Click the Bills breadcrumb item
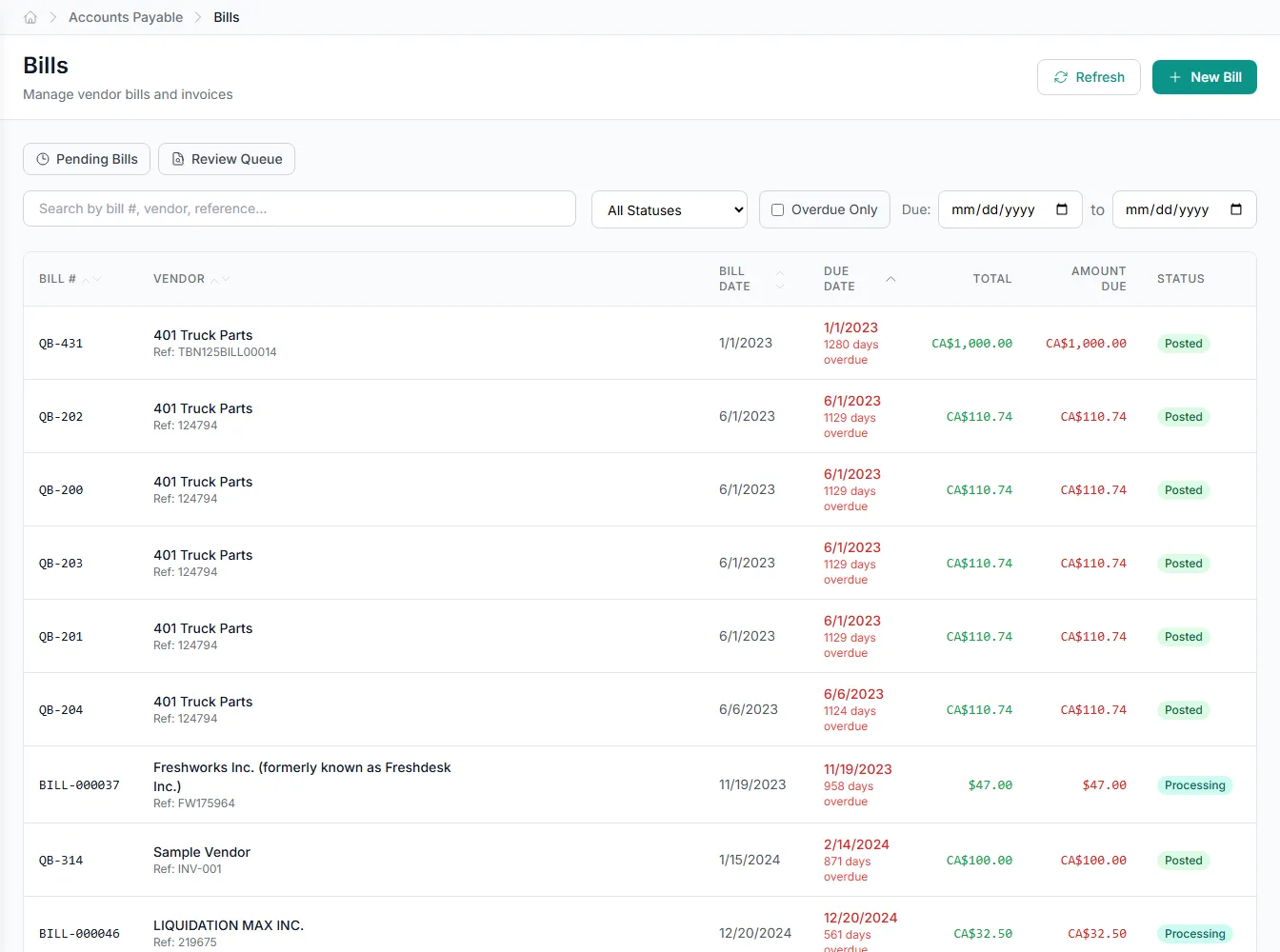The height and width of the screenshot is (952, 1280). point(227,17)
